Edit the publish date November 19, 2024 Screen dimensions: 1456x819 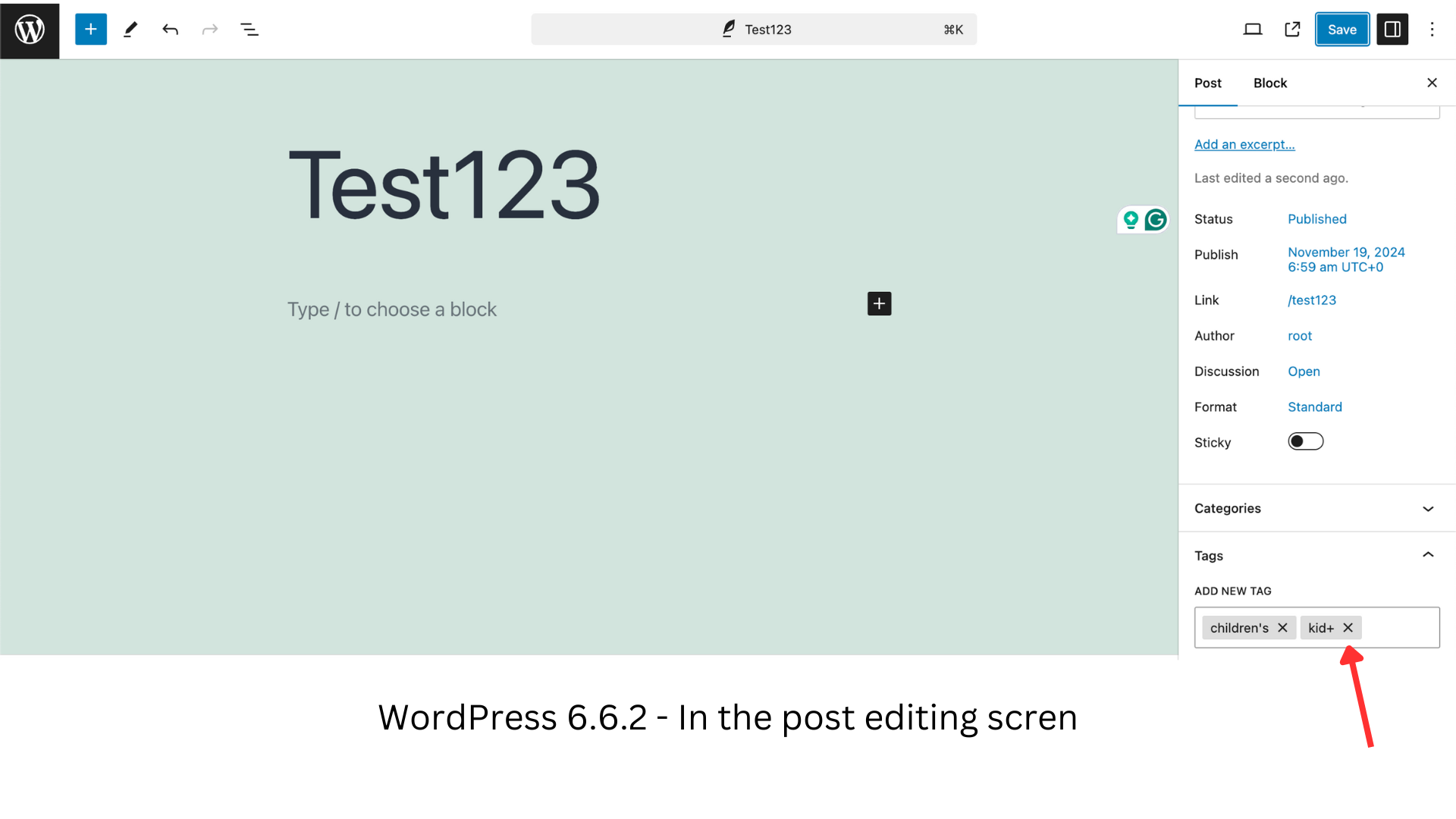(1346, 259)
